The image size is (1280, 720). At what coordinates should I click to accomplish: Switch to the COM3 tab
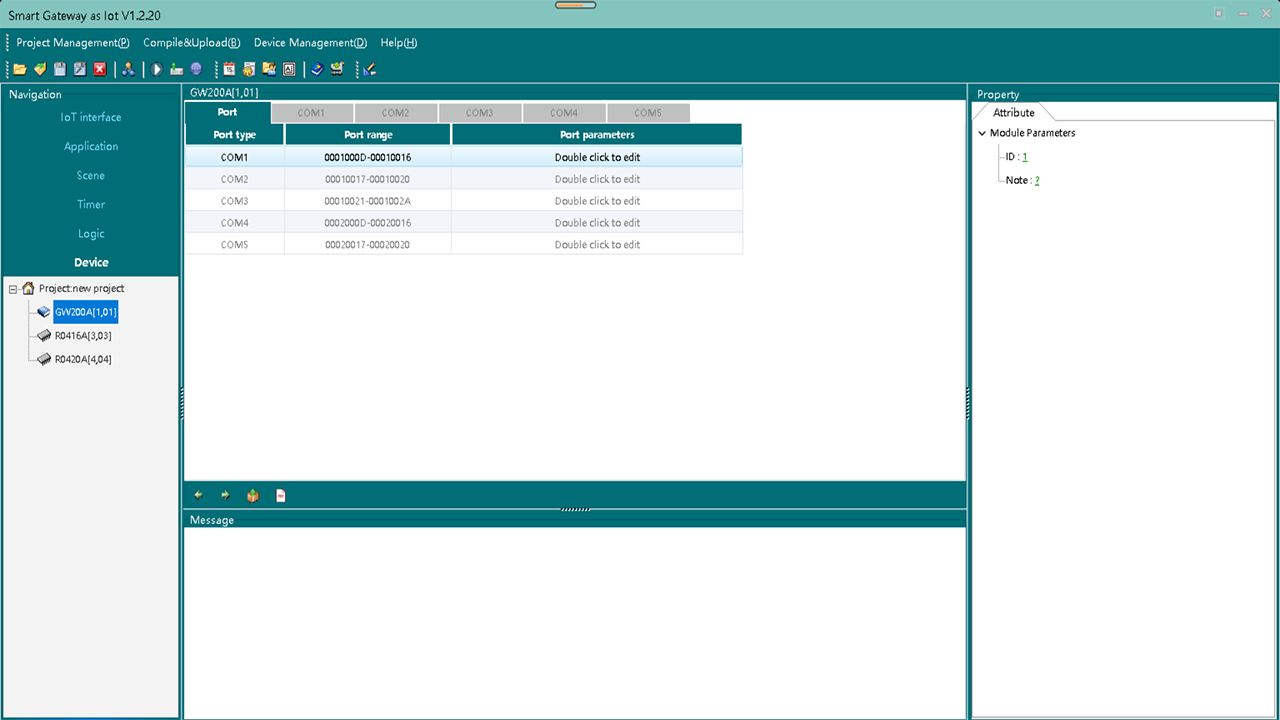(x=480, y=113)
